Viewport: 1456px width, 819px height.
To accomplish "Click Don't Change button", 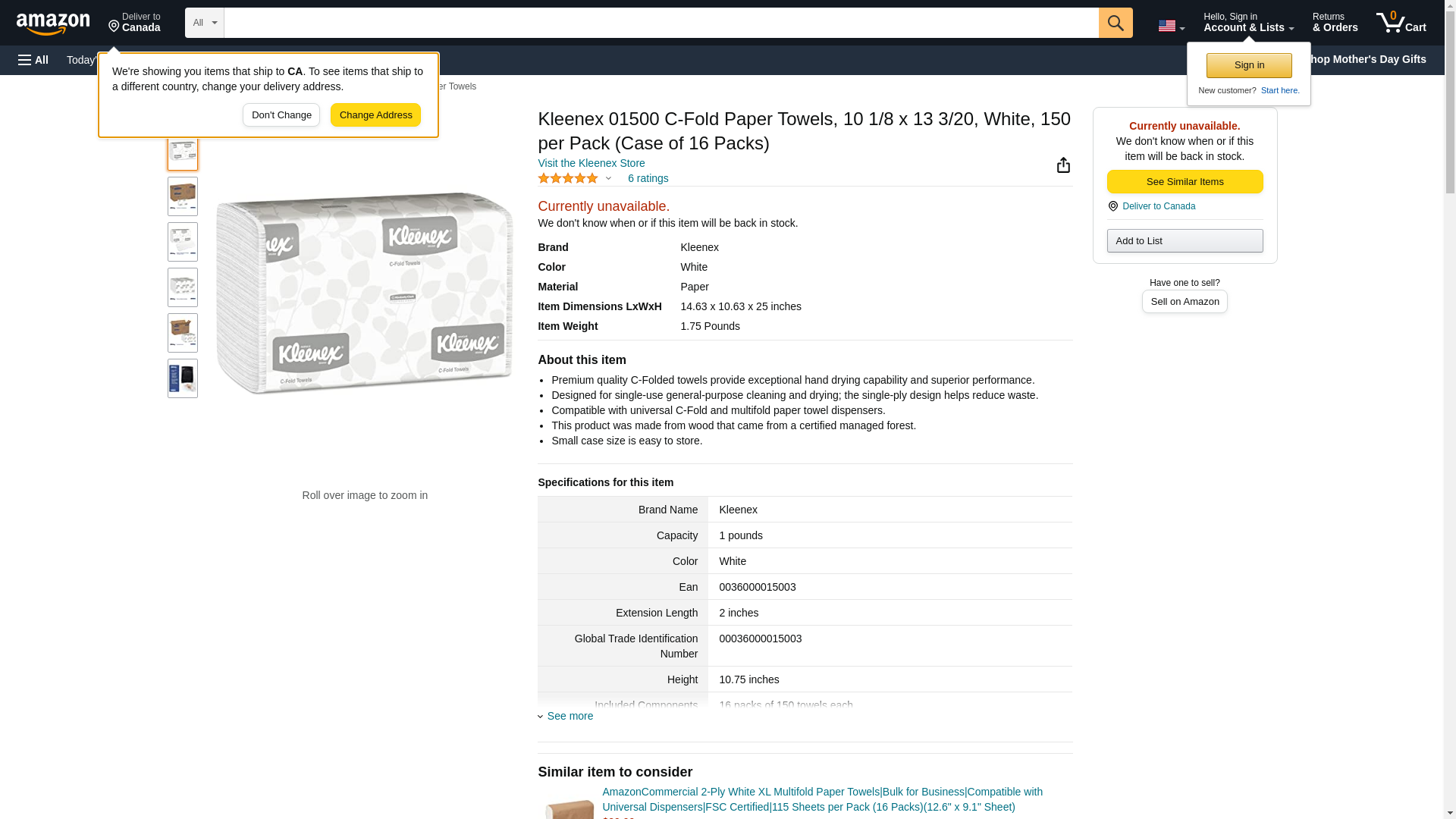I will [x=281, y=115].
